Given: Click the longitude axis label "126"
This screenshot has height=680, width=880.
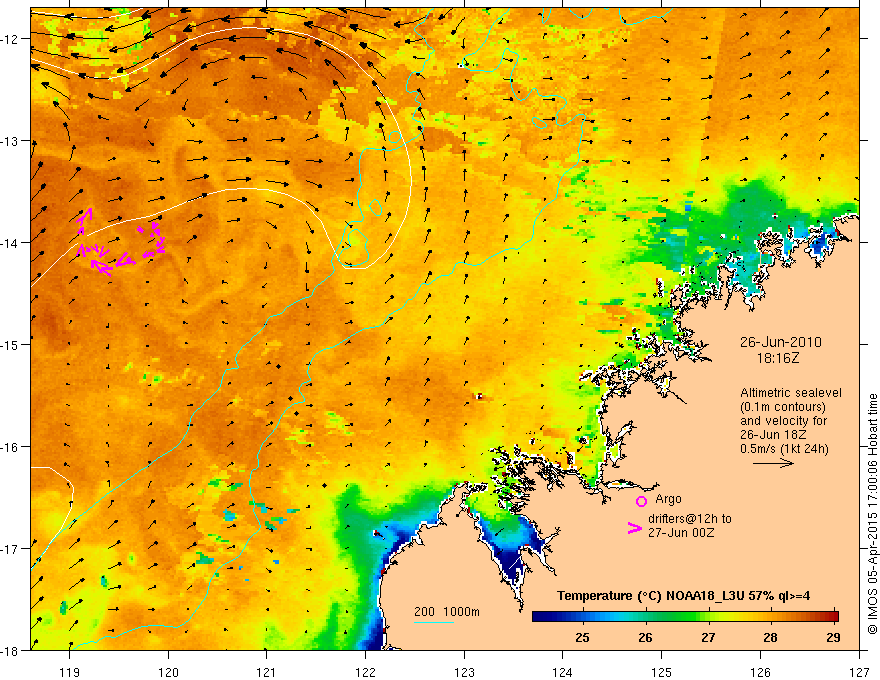Looking at the screenshot, I should pos(760,672).
